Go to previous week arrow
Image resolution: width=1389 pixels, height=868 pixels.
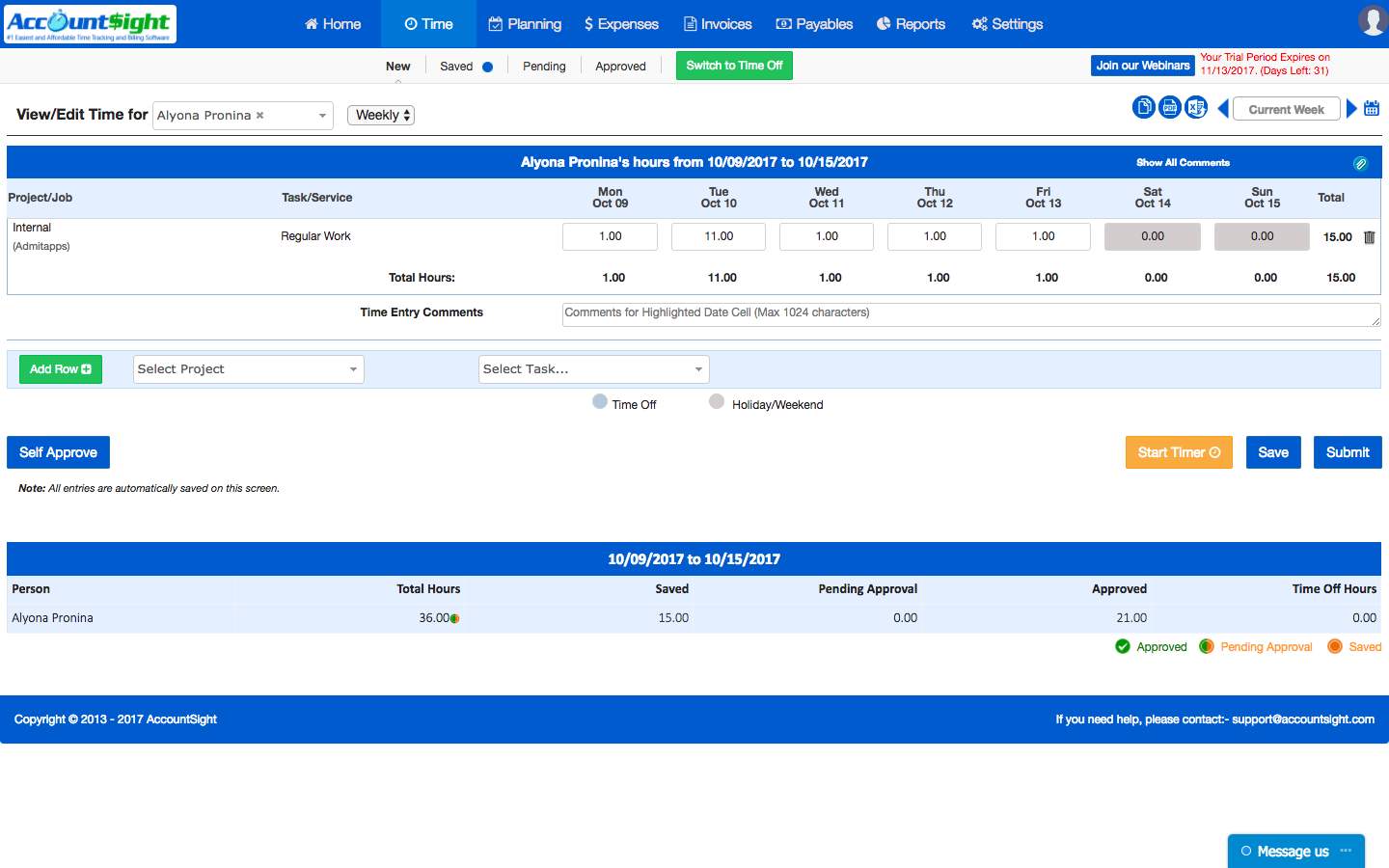pyautogui.click(x=1223, y=109)
